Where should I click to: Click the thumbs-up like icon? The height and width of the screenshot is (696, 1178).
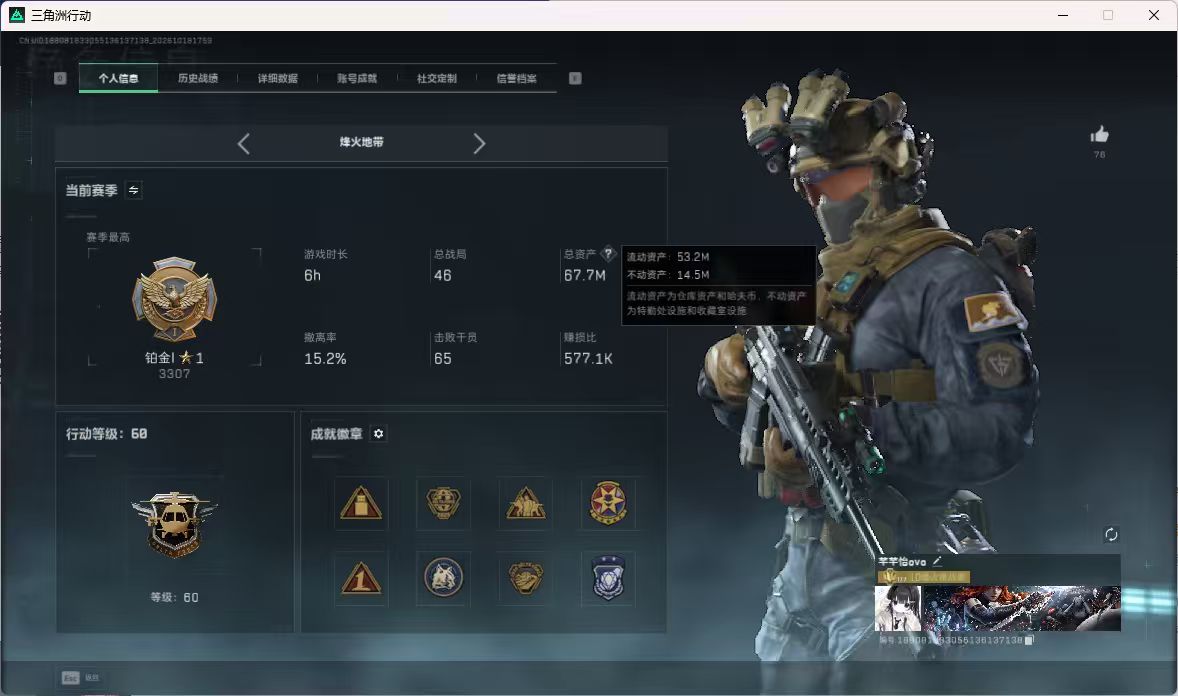(1100, 135)
